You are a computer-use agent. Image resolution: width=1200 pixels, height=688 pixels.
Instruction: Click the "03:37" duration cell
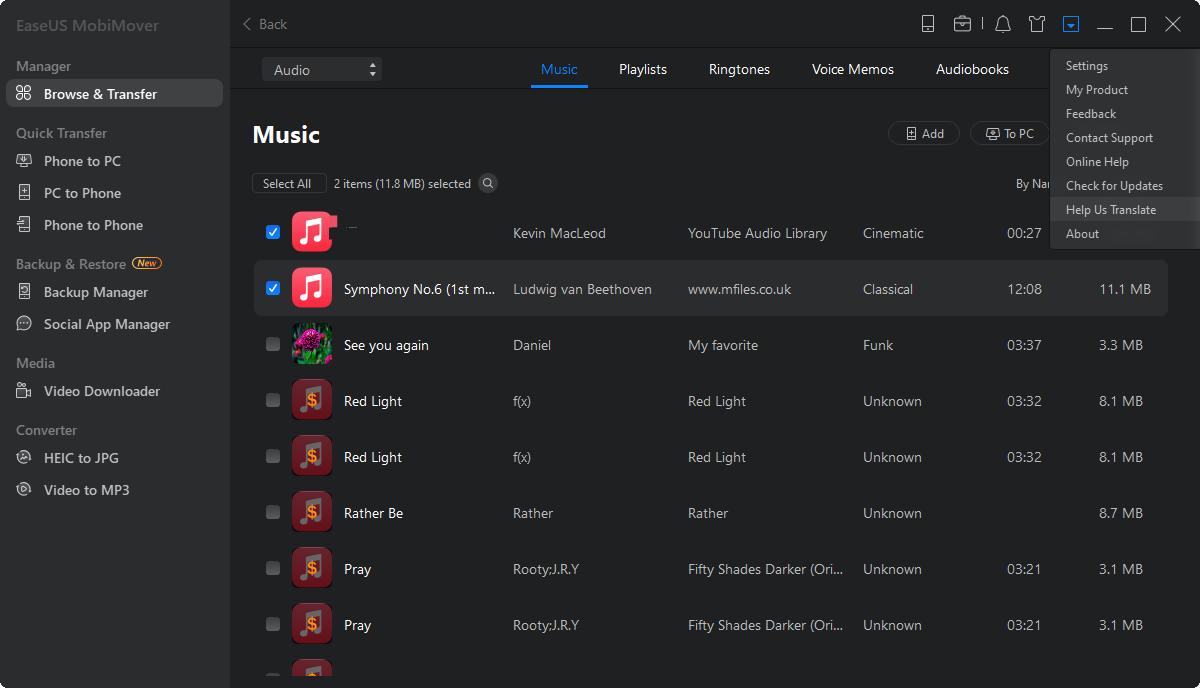pos(1024,345)
